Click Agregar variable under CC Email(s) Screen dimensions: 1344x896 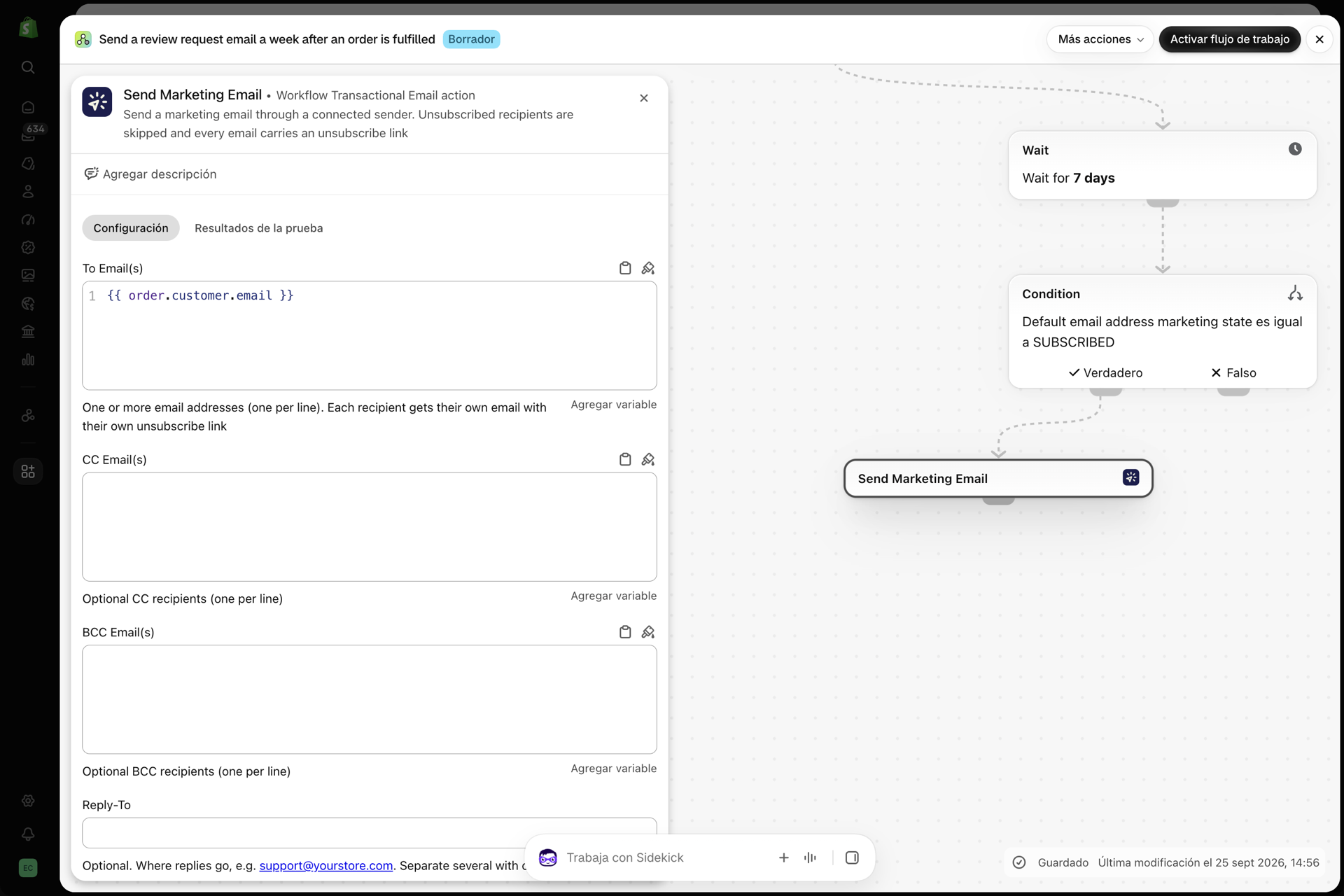(x=613, y=596)
